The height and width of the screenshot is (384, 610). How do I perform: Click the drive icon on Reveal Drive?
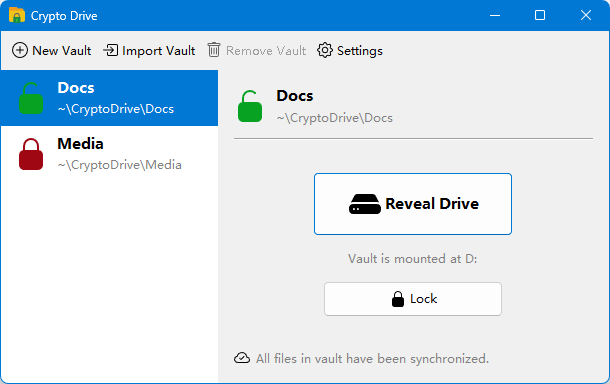tap(365, 204)
